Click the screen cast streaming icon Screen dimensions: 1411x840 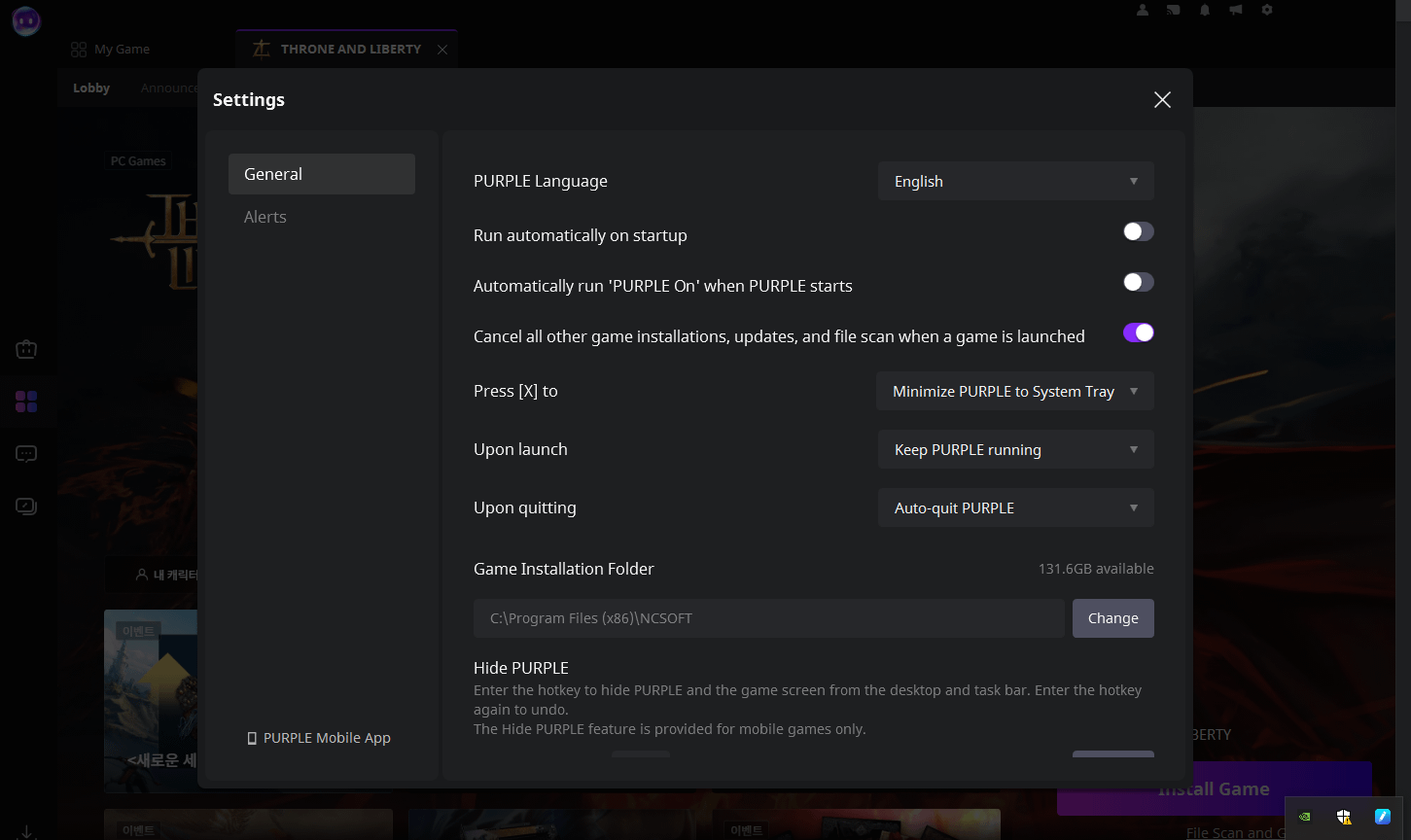pyautogui.click(x=1174, y=10)
